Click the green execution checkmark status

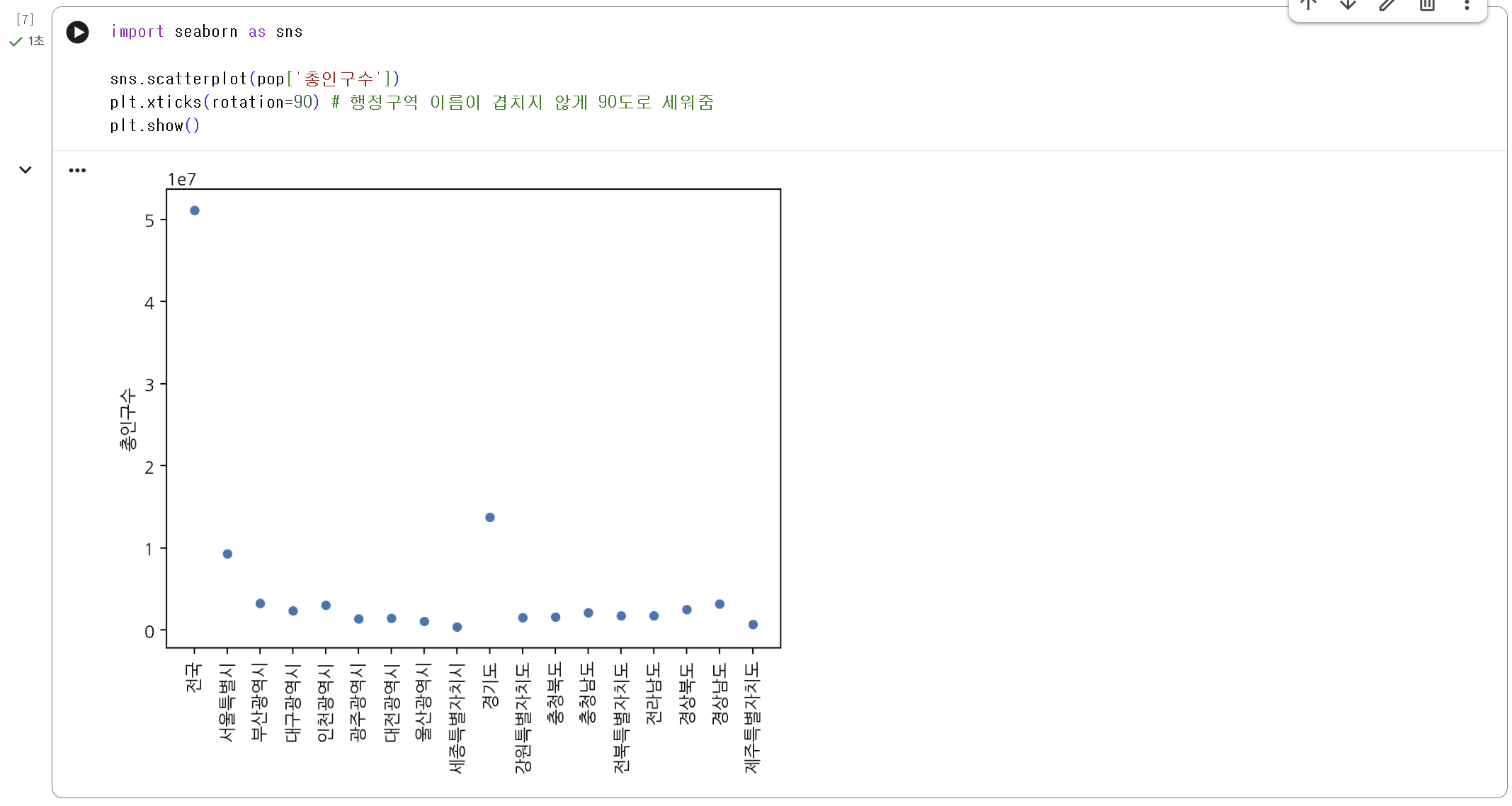click(16, 42)
